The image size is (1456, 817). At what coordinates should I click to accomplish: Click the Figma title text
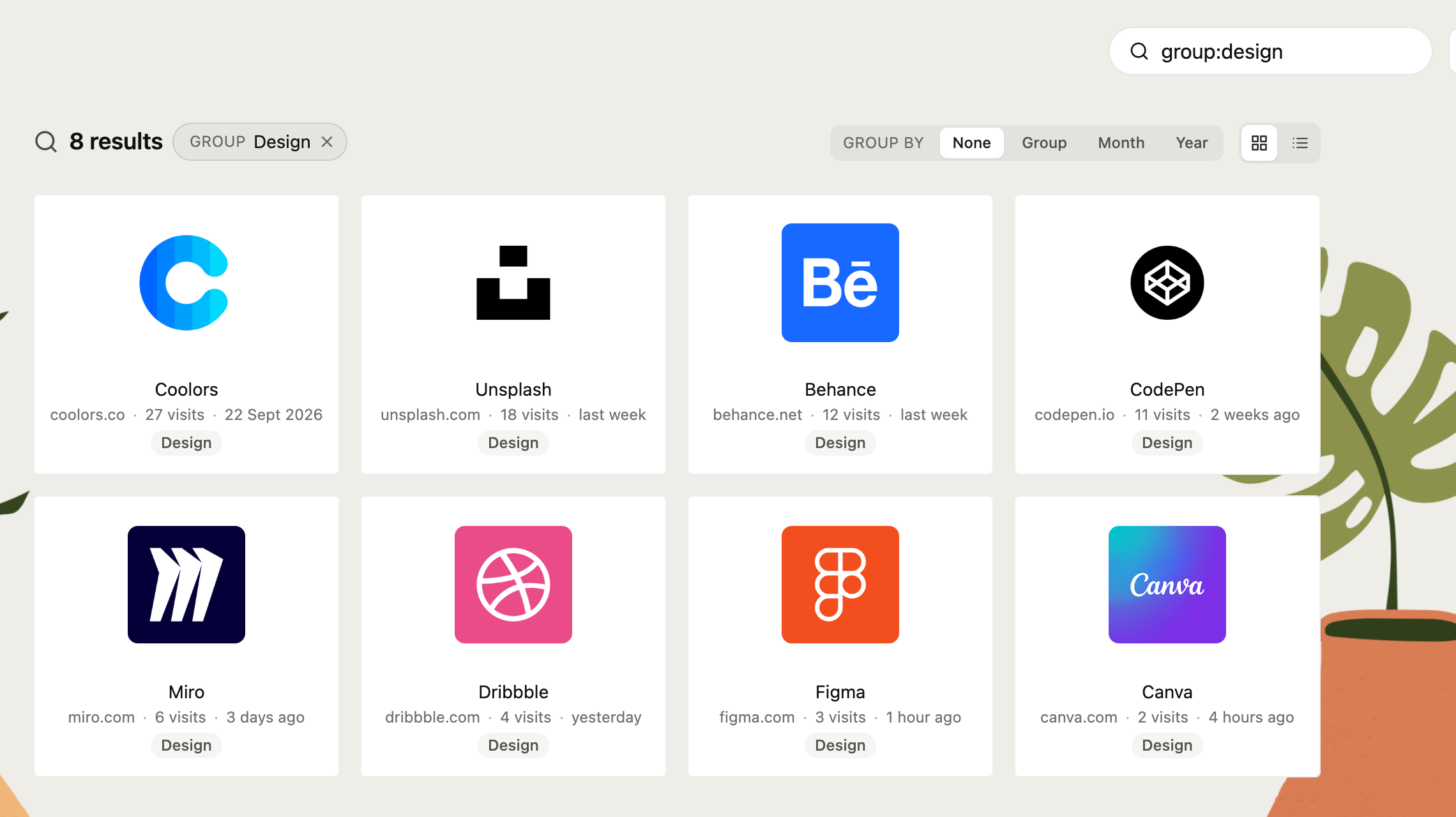tap(840, 692)
